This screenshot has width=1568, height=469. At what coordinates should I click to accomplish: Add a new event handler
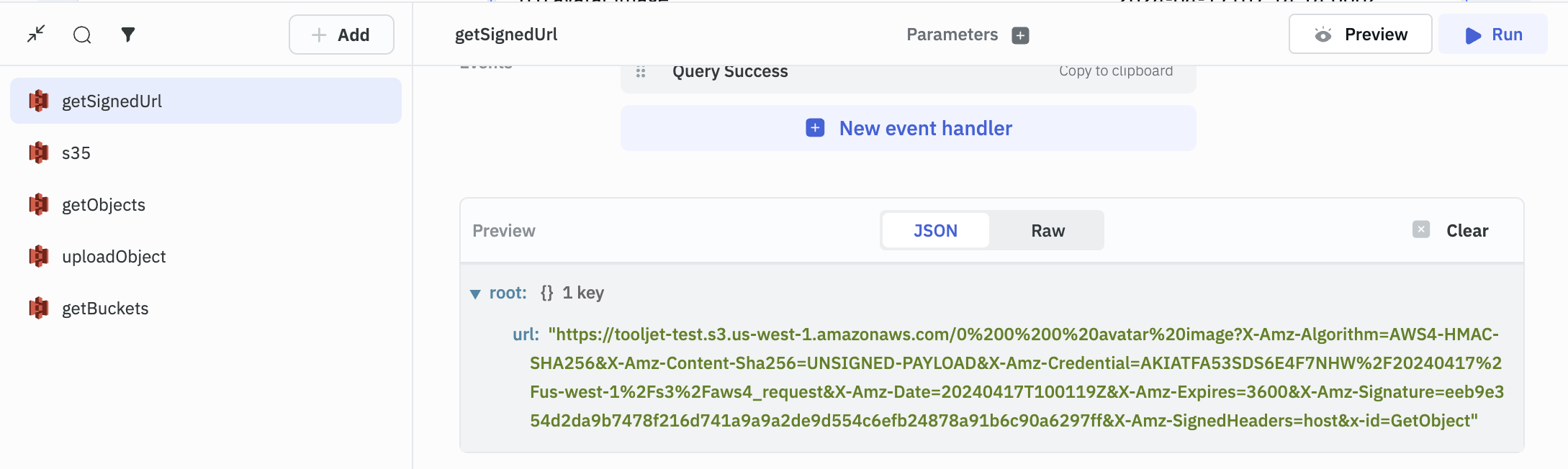click(x=909, y=128)
